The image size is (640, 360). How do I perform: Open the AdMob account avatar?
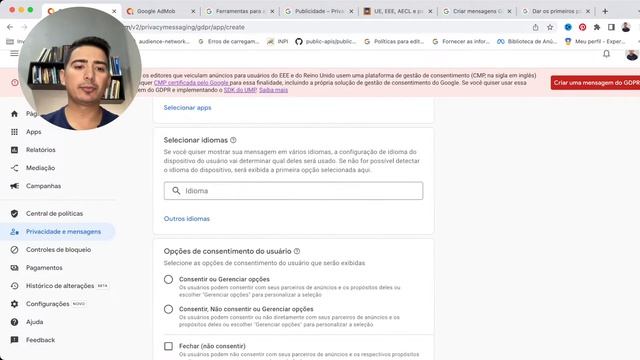(631, 54)
